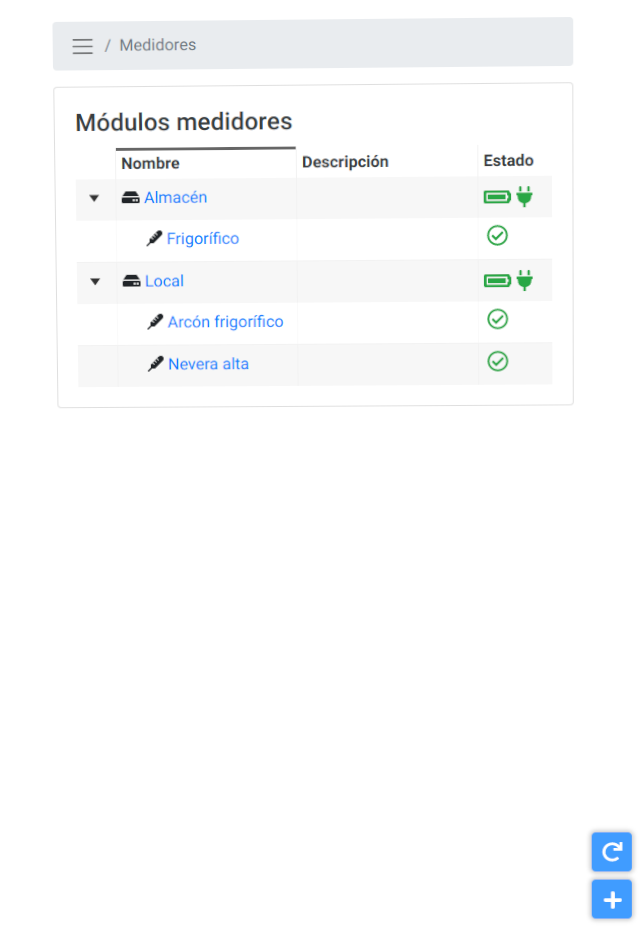Viewport: 640px width, 950px height.
Task: Click the blue plus add button
Action: coord(612,900)
